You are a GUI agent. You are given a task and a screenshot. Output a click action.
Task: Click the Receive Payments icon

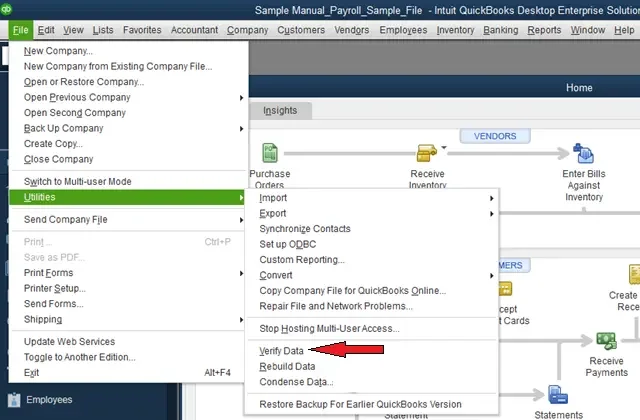pos(606,341)
